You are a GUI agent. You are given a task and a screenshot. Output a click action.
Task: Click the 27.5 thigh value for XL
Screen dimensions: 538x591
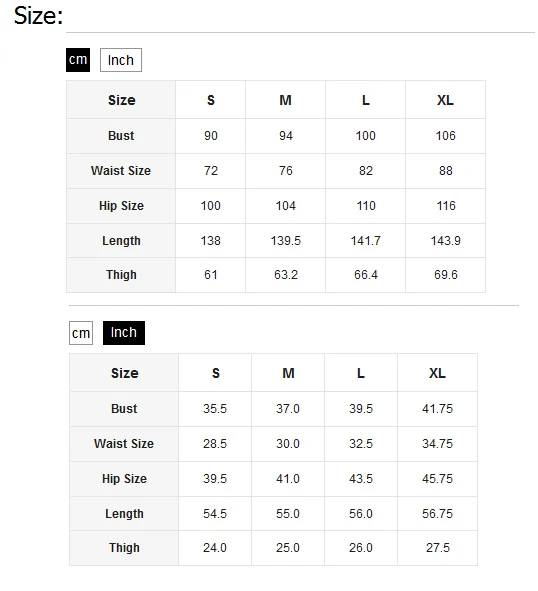coord(438,548)
